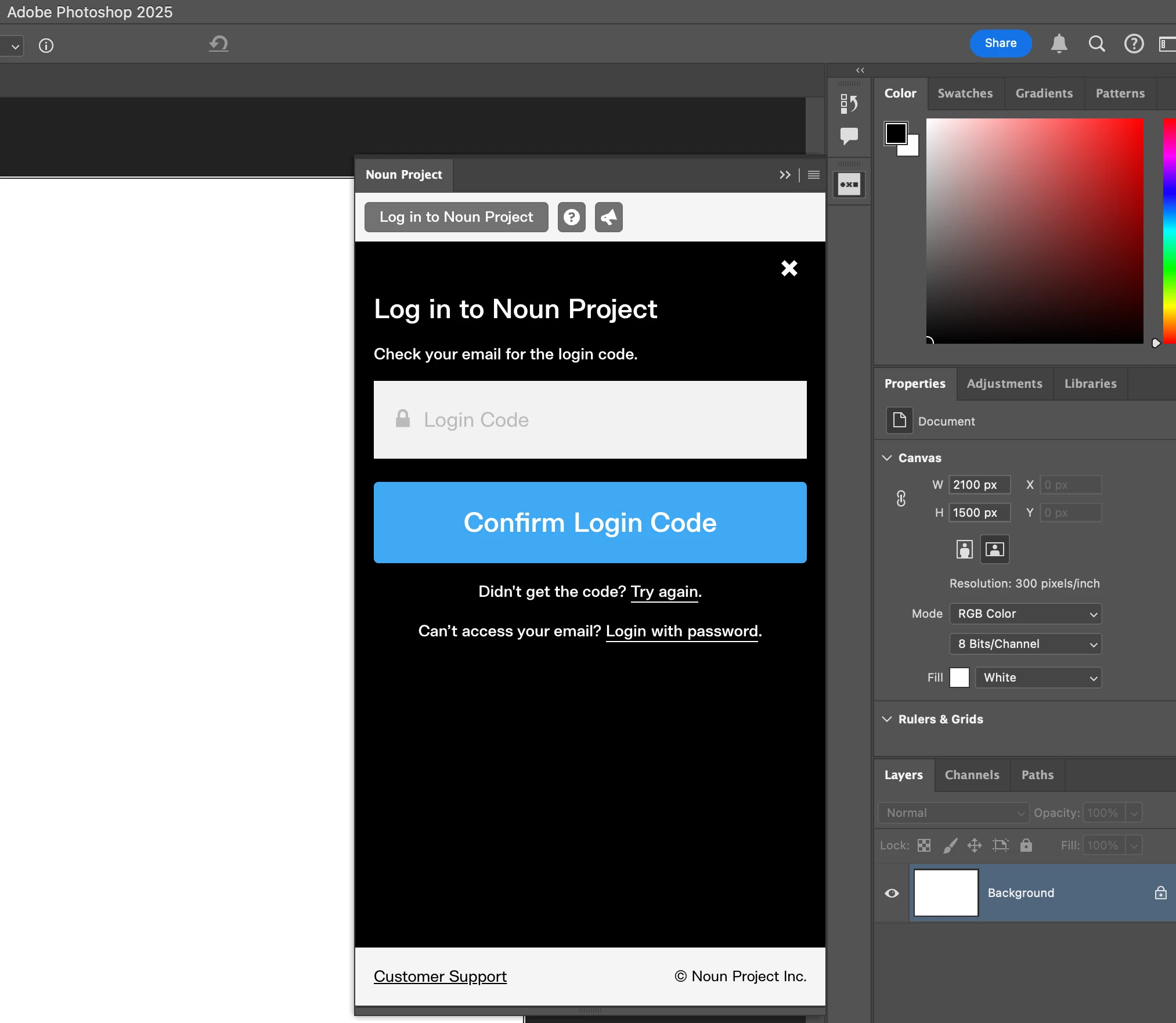Click the megaphone announcements icon

tap(608, 217)
